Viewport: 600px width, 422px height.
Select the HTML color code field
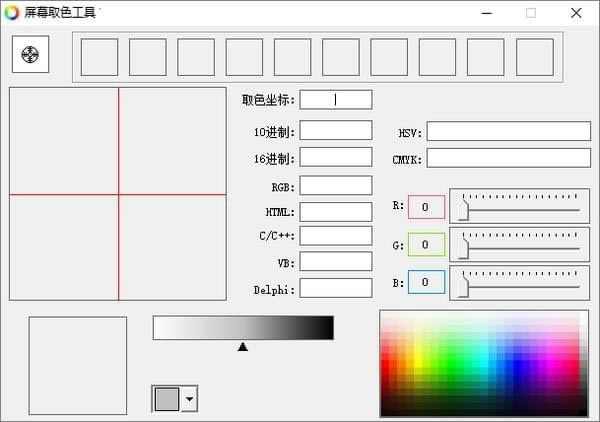point(335,212)
